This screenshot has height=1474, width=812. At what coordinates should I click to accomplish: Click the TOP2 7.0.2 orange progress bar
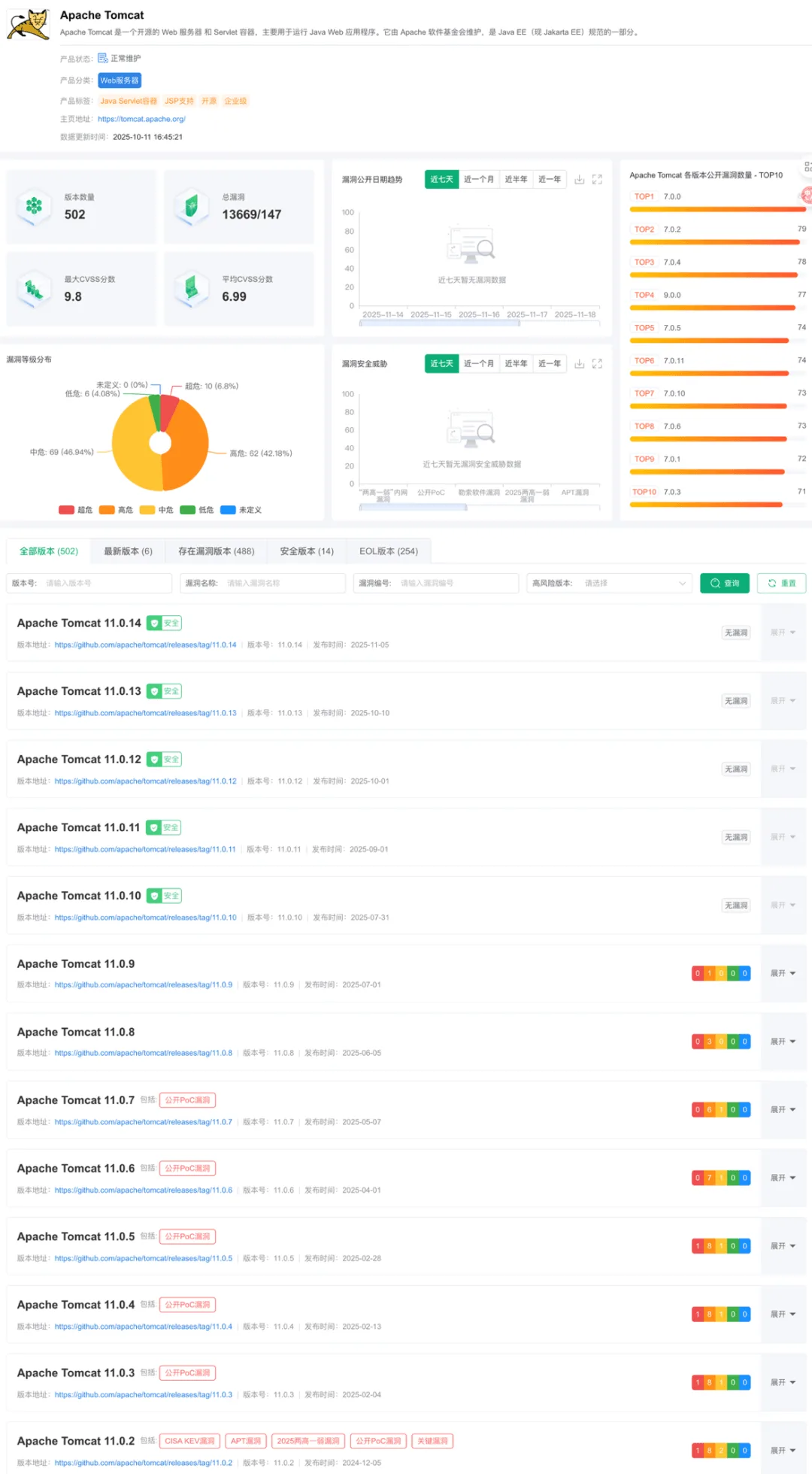(x=714, y=242)
